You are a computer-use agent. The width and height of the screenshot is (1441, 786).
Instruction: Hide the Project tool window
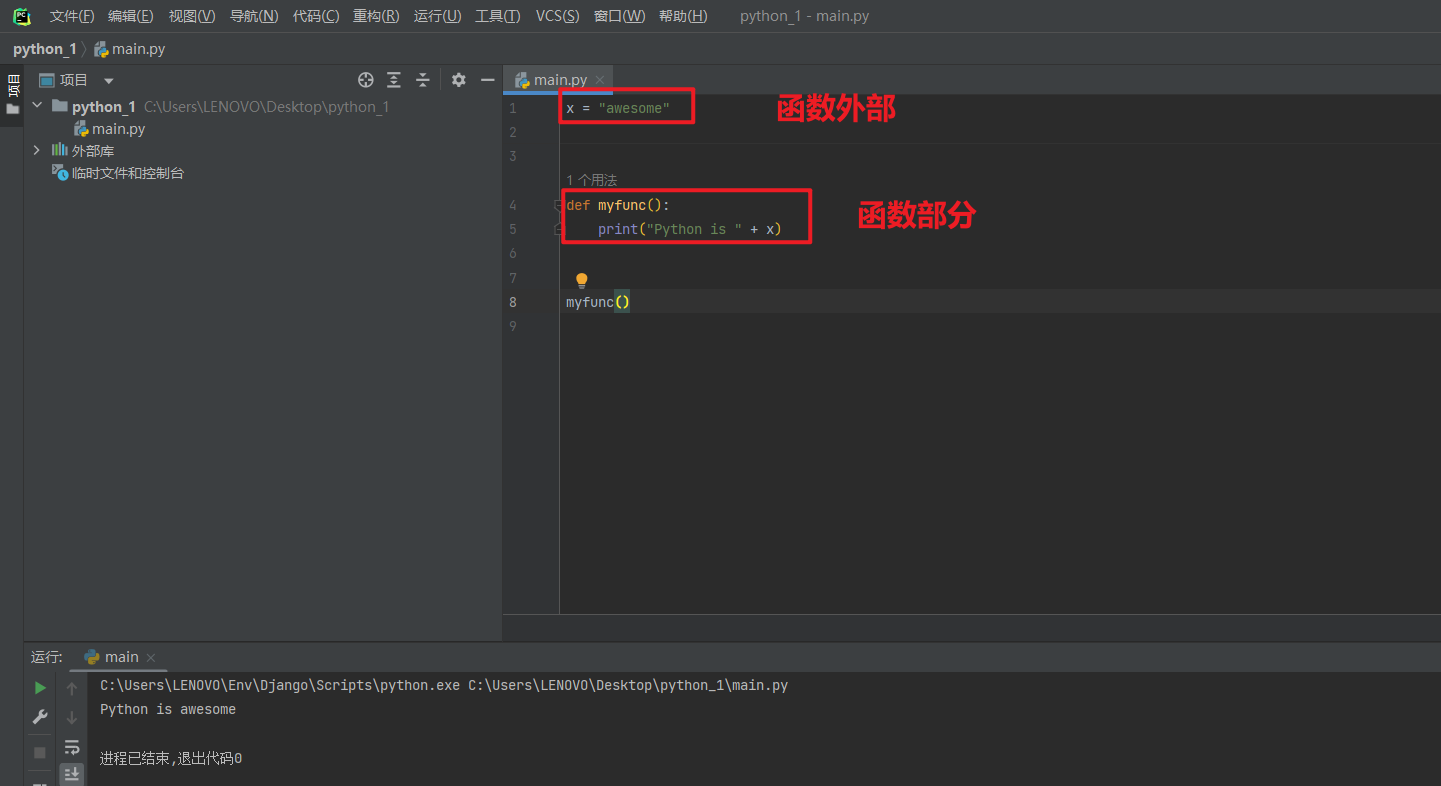point(488,80)
